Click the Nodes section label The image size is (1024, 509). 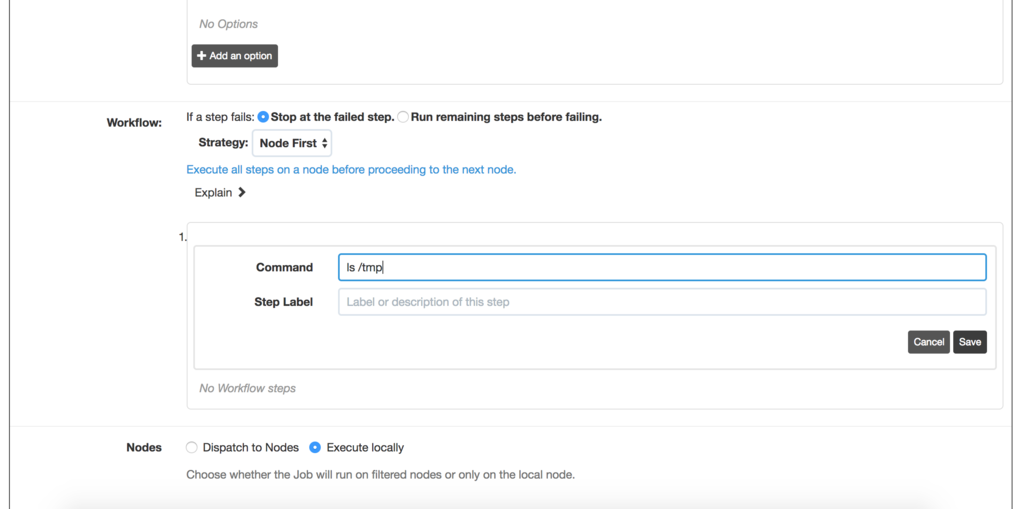tap(144, 447)
